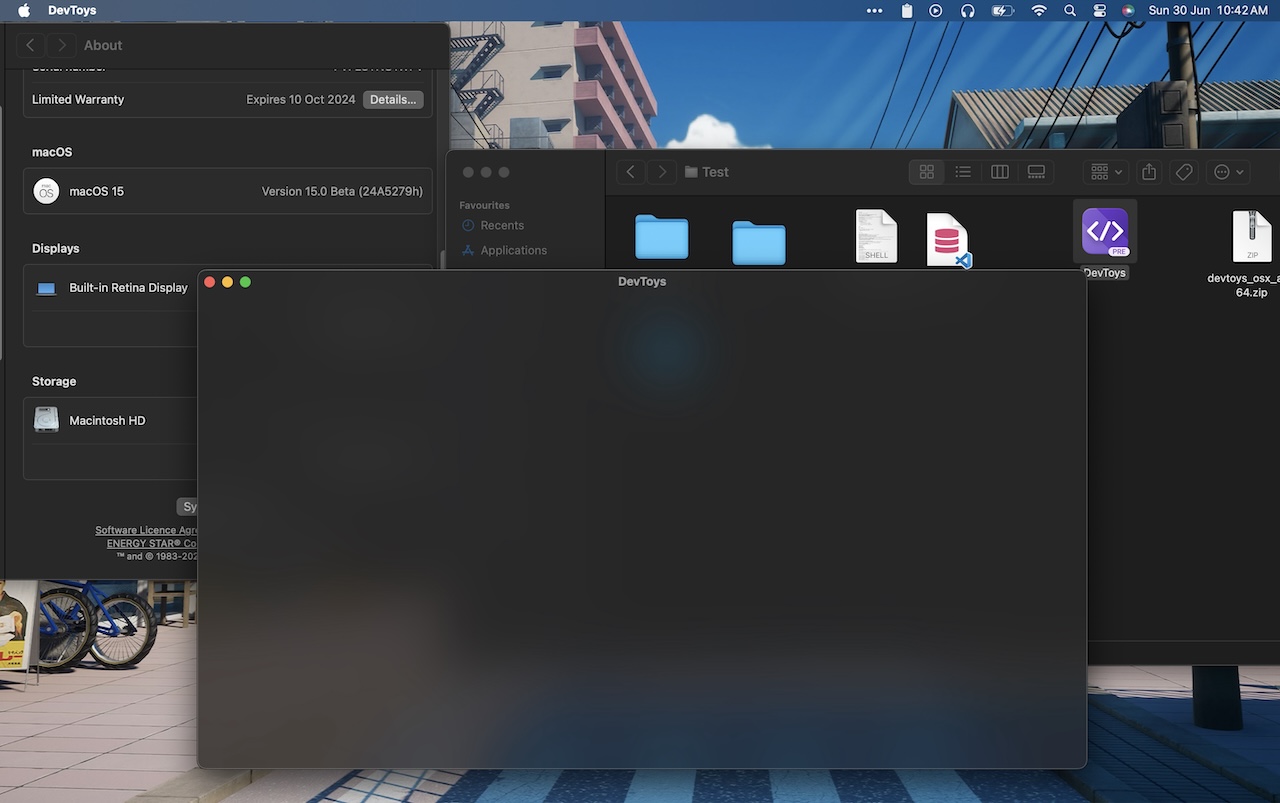The height and width of the screenshot is (803, 1280).
Task: Switch Finder to list view
Action: 963,172
